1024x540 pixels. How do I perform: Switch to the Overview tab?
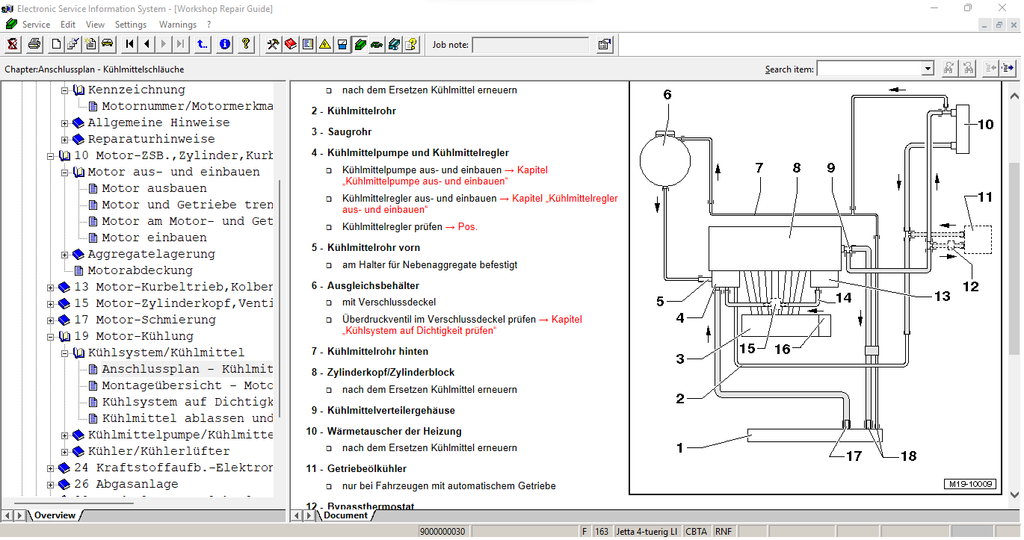coord(54,516)
